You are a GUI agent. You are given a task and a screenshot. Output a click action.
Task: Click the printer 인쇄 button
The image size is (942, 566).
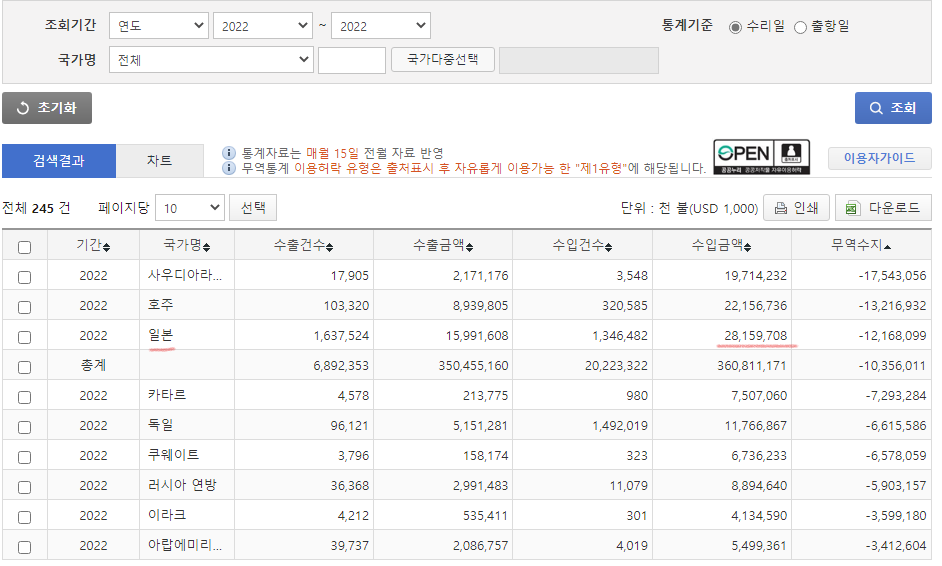796,208
